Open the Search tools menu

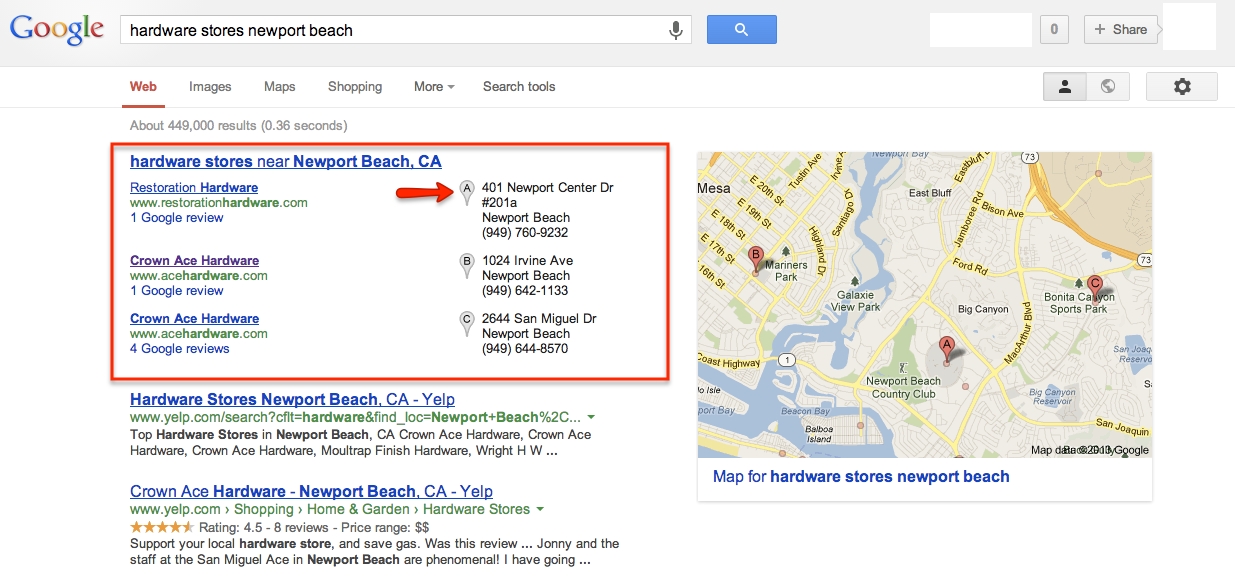519,87
